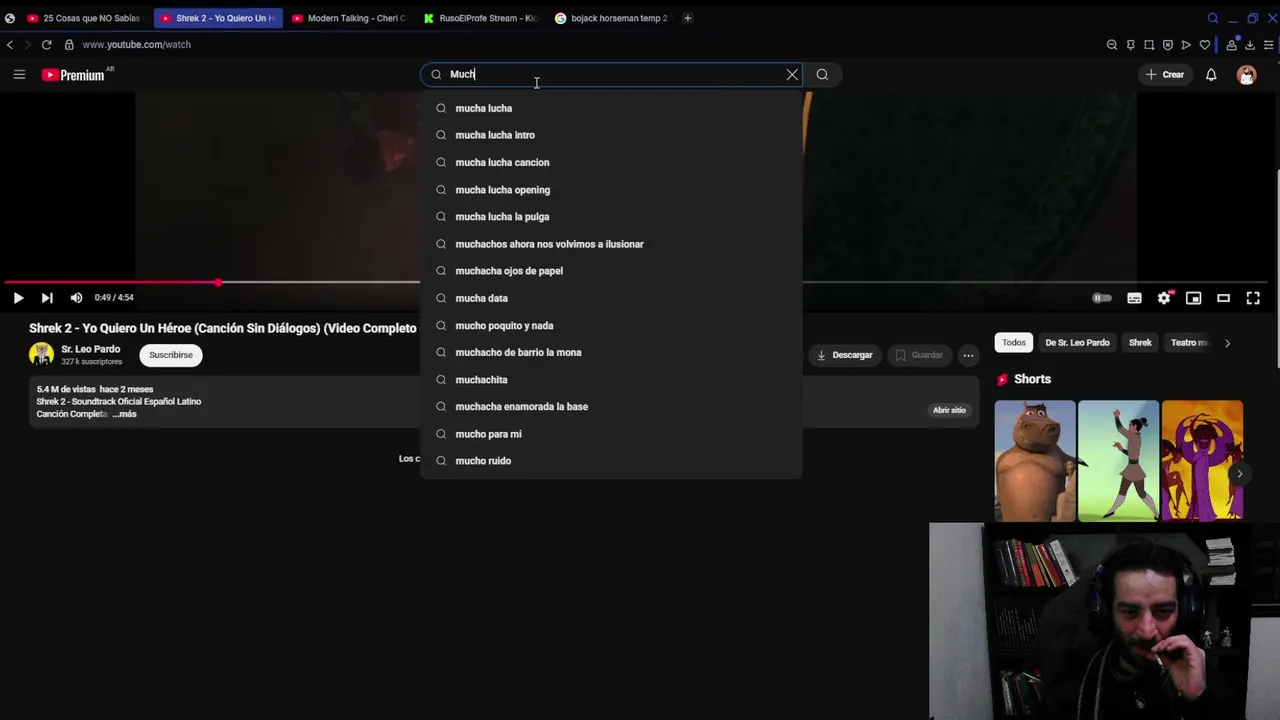
Task: Choose "muchacha enamorada la base" suggestion
Action: tap(611, 407)
